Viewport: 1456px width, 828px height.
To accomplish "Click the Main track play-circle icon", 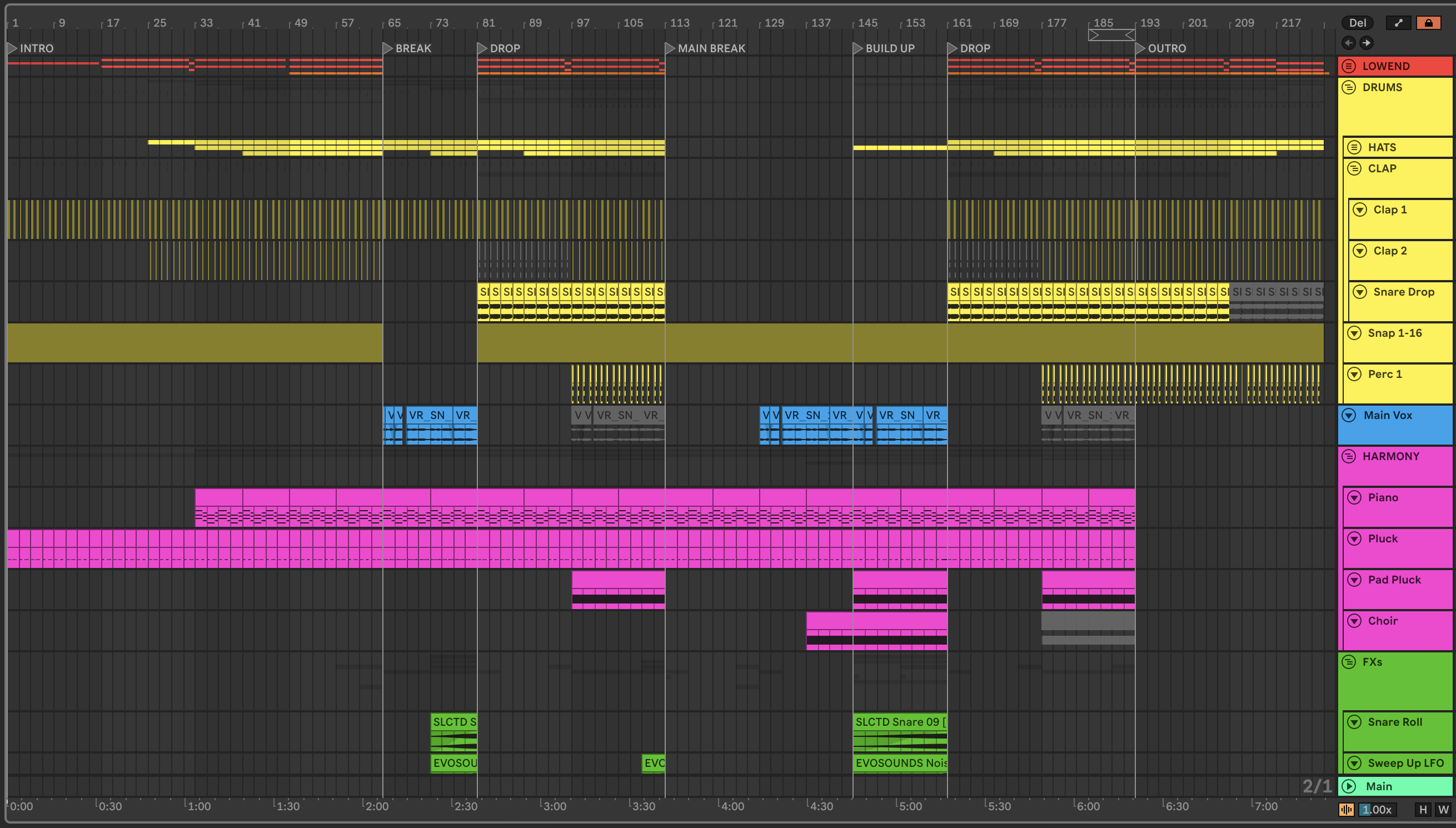I will point(1349,786).
